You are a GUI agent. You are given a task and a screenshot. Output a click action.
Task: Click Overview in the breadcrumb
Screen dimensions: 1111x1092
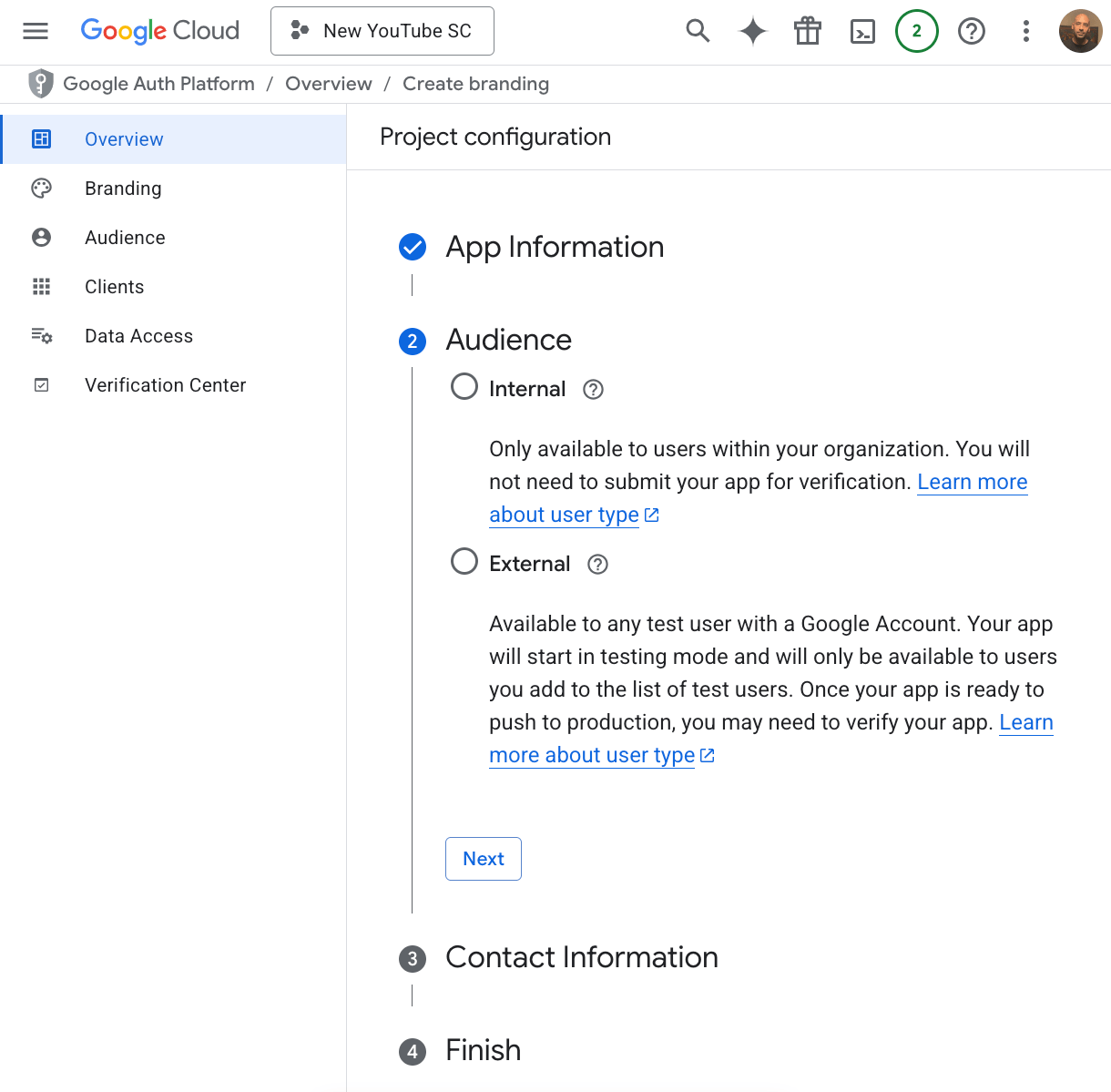[x=328, y=84]
